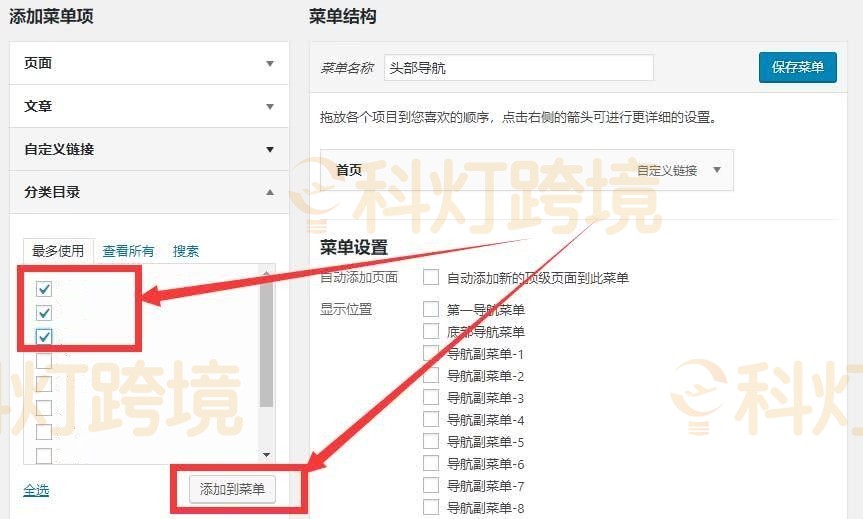Expand the 自定义链接 panel arrow on the left

coord(270,150)
